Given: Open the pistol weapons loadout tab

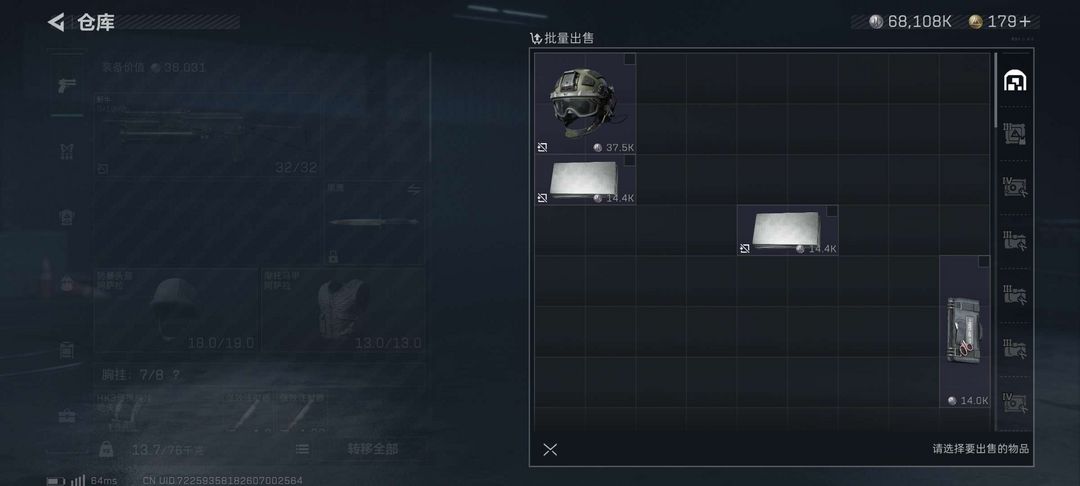Looking at the screenshot, I should [68, 86].
